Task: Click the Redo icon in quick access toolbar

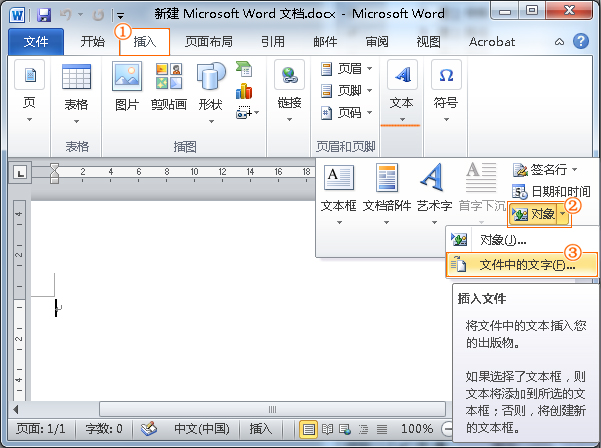Action: [99, 15]
